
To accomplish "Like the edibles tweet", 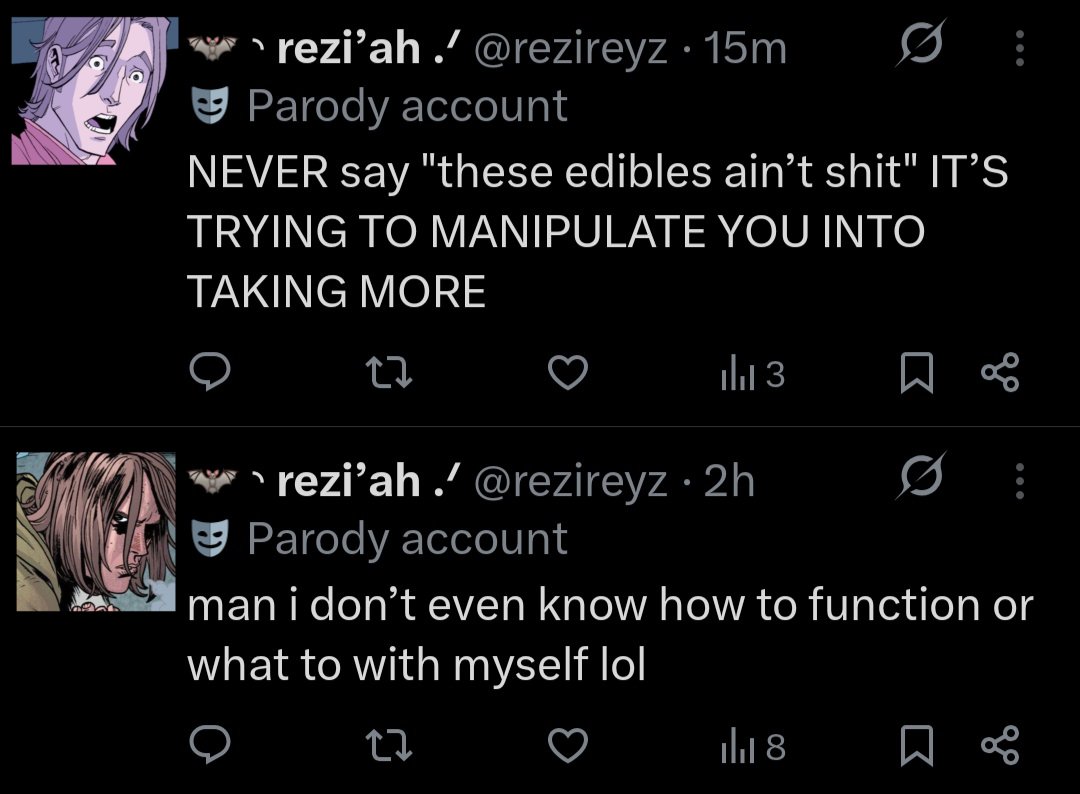I will click(568, 373).
